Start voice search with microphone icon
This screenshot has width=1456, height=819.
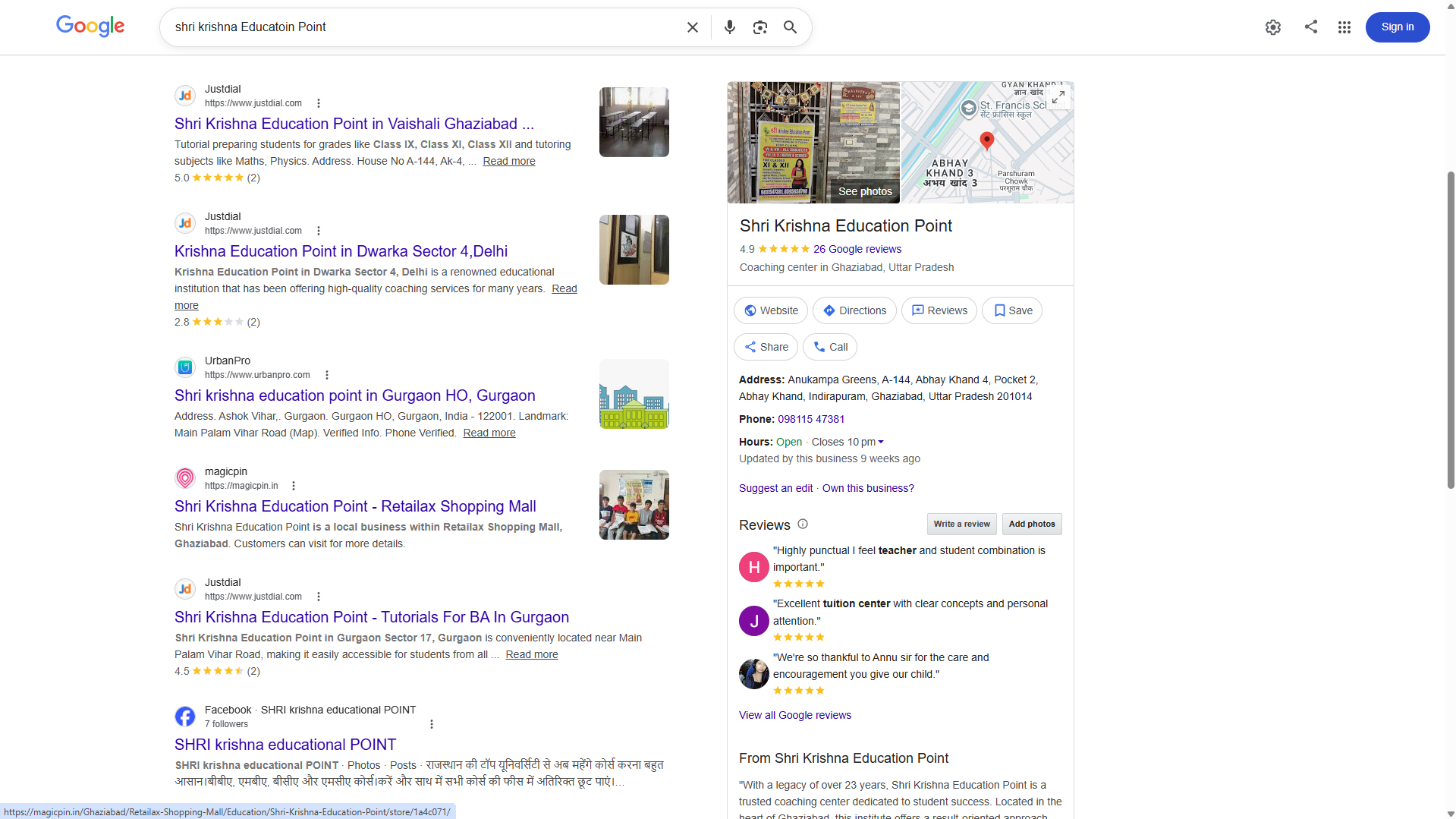pos(729,27)
